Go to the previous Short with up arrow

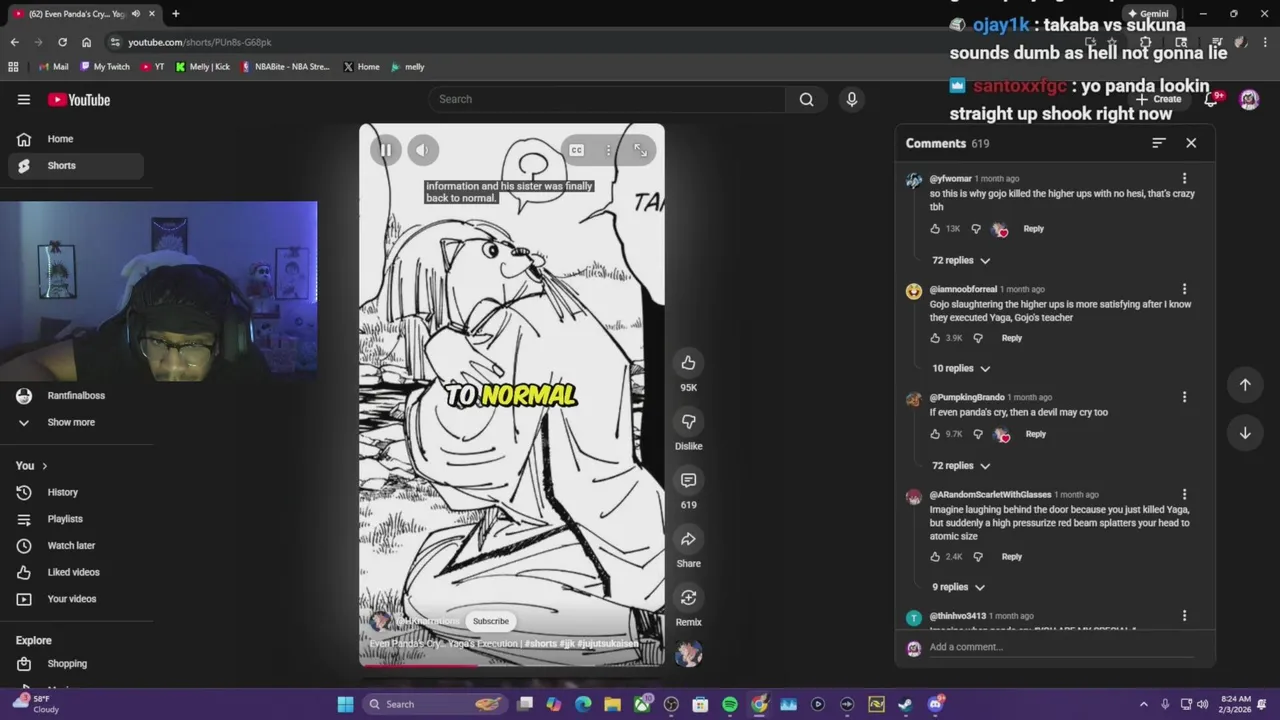pyautogui.click(x=1245, y=385)
